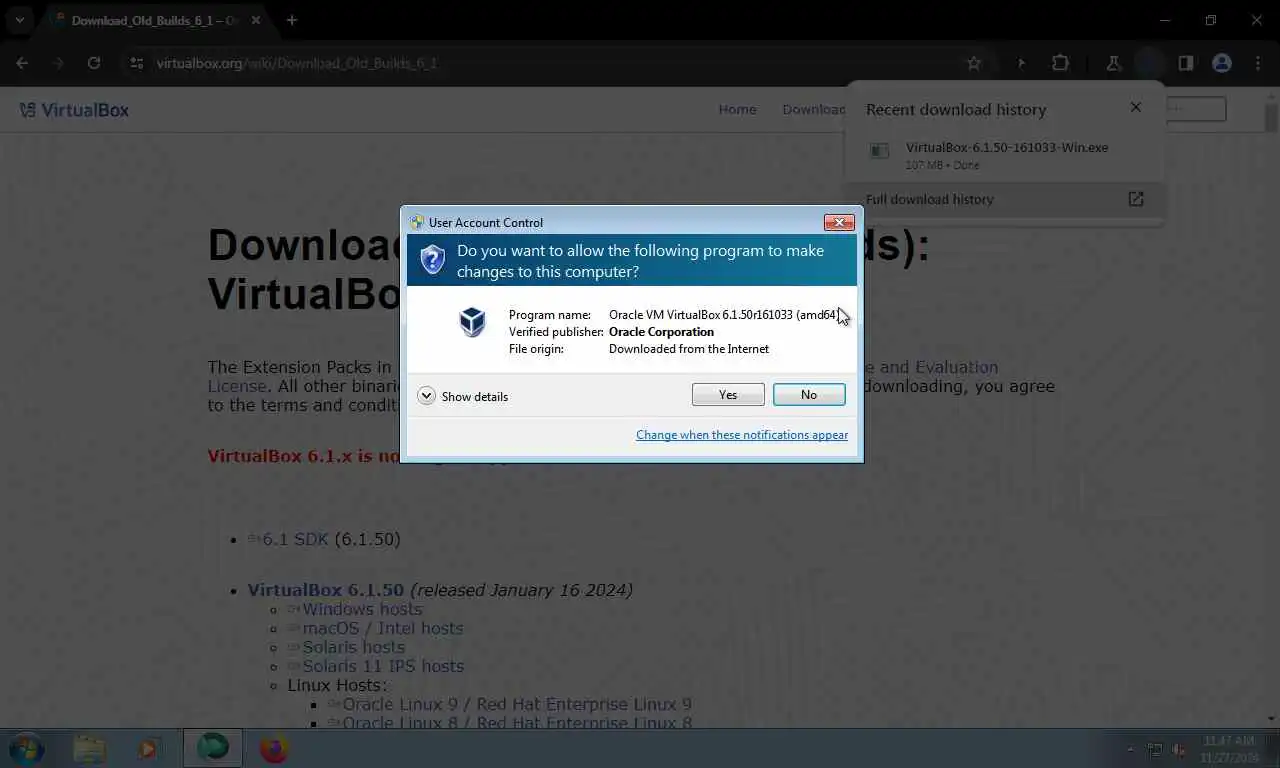Open the 6.1 SDK link
Viewport: 1280px width, 768px height.
(x=295, y=539)
